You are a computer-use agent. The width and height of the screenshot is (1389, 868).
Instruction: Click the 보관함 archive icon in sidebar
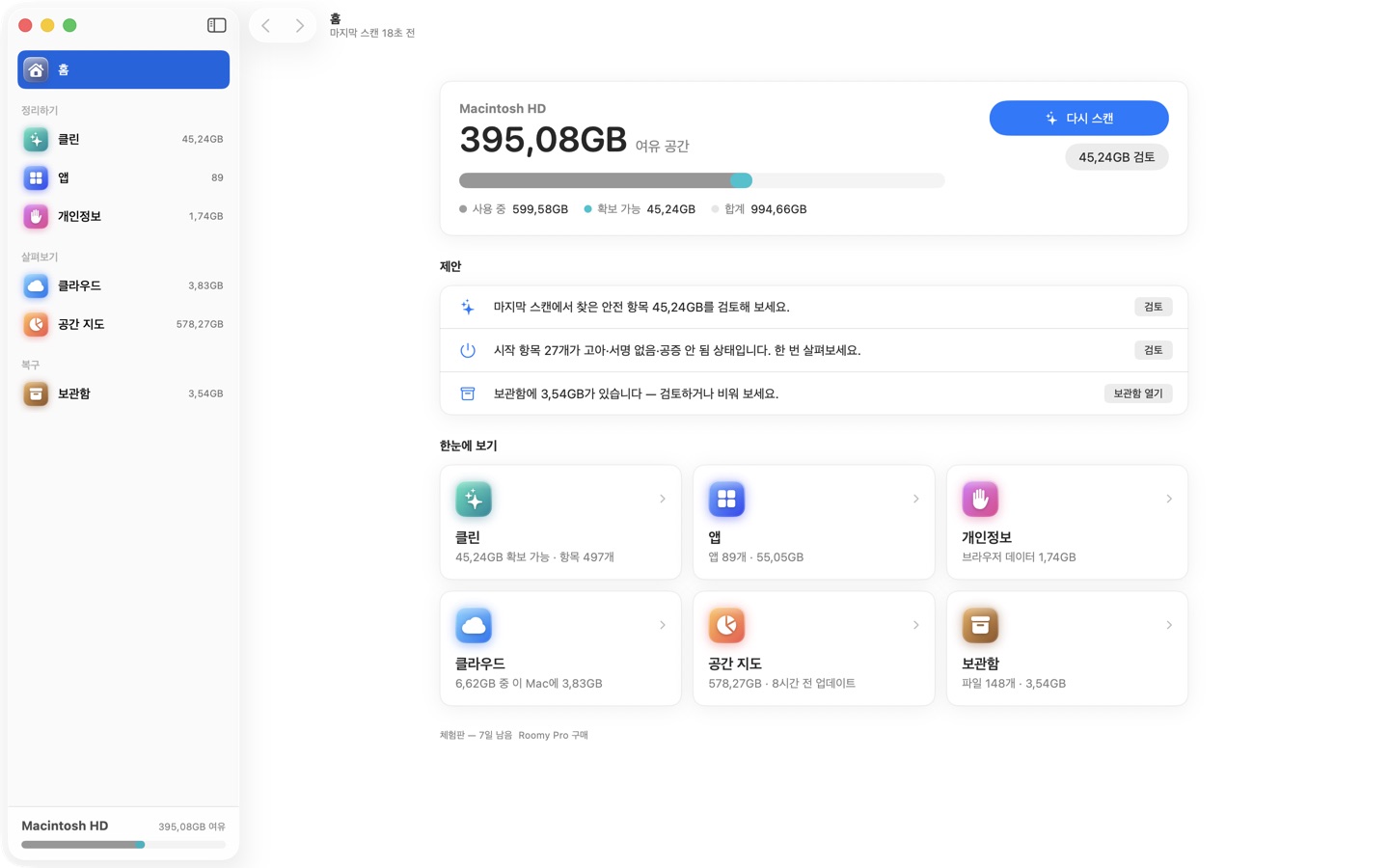(x=36, y=393)
